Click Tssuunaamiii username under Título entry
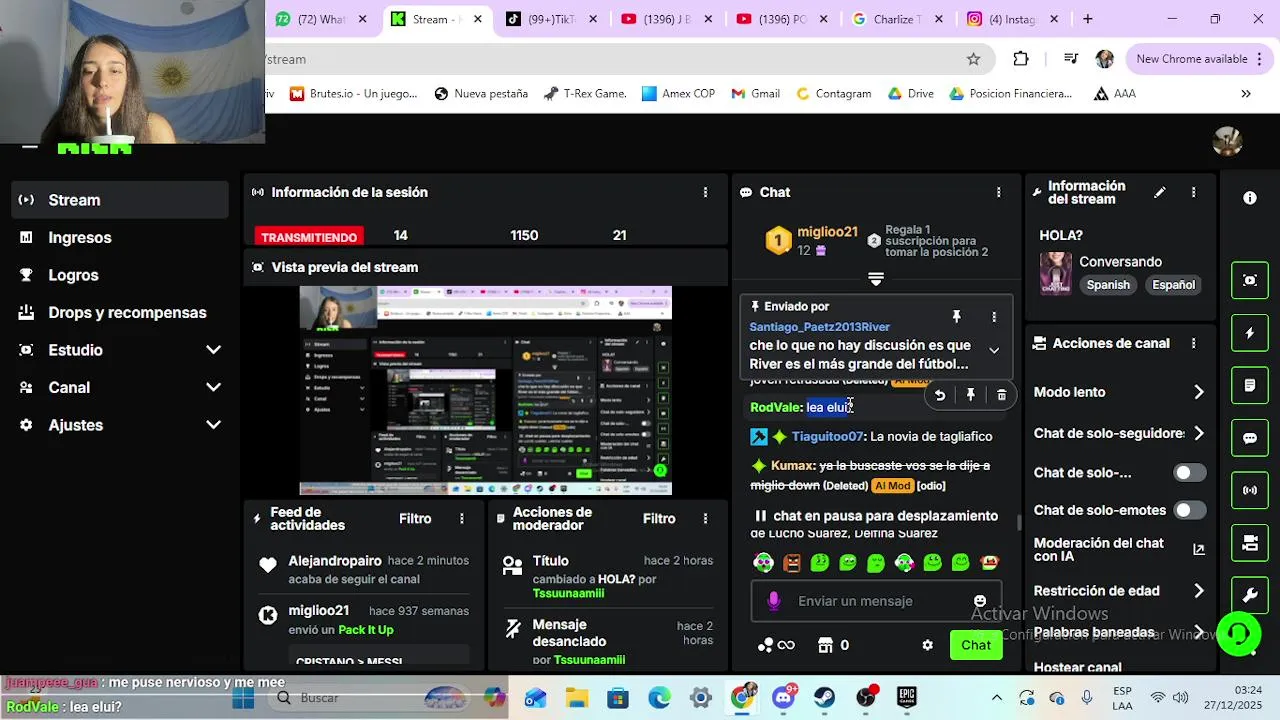The image size is (1280, 720). [568, 593]
